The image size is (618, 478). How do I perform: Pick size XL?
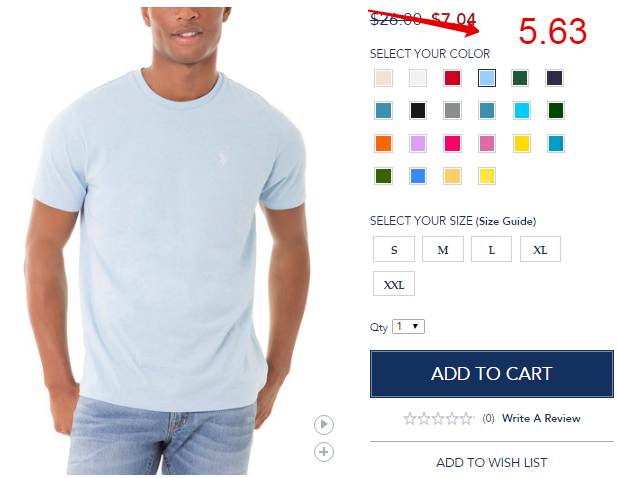click(x=540, y=249)
